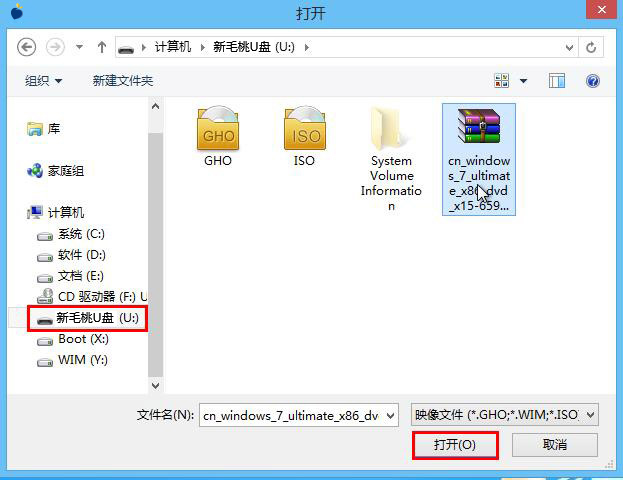
Task: Expand the address bar history dropdown
Action: 569,48
